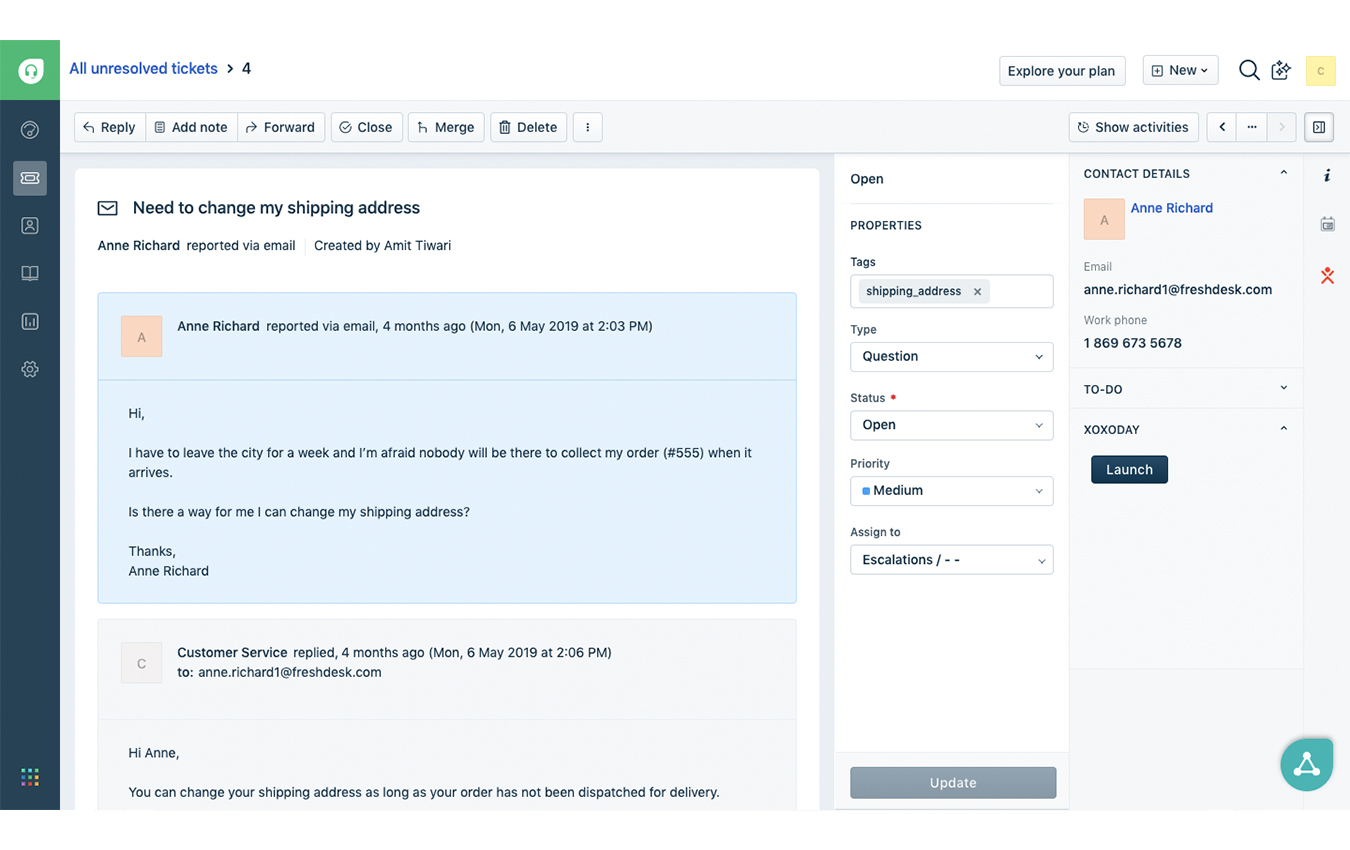Image resolution: width=1350 pixels, height=850 pixels.
Task: Open the Priority dropdown set to Medium
Action: tap(951, 490)
